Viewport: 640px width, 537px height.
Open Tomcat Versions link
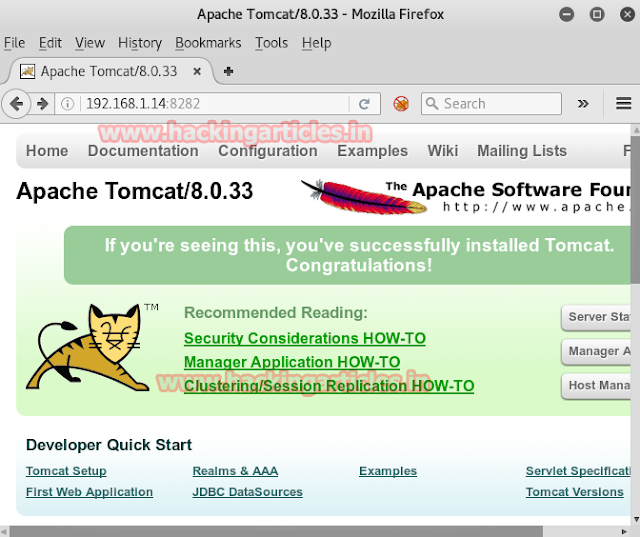(x=574, y=492)
